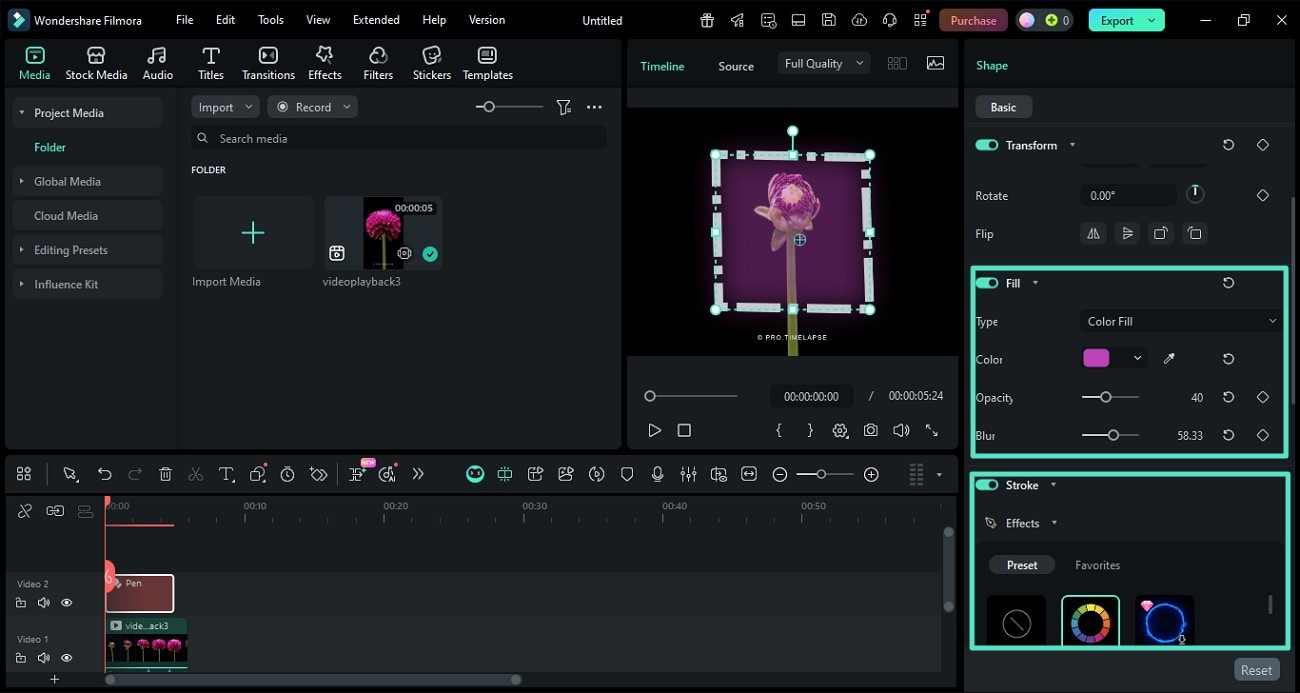
Task: Click the purple fill color swatch
Action: point(1096,358)
